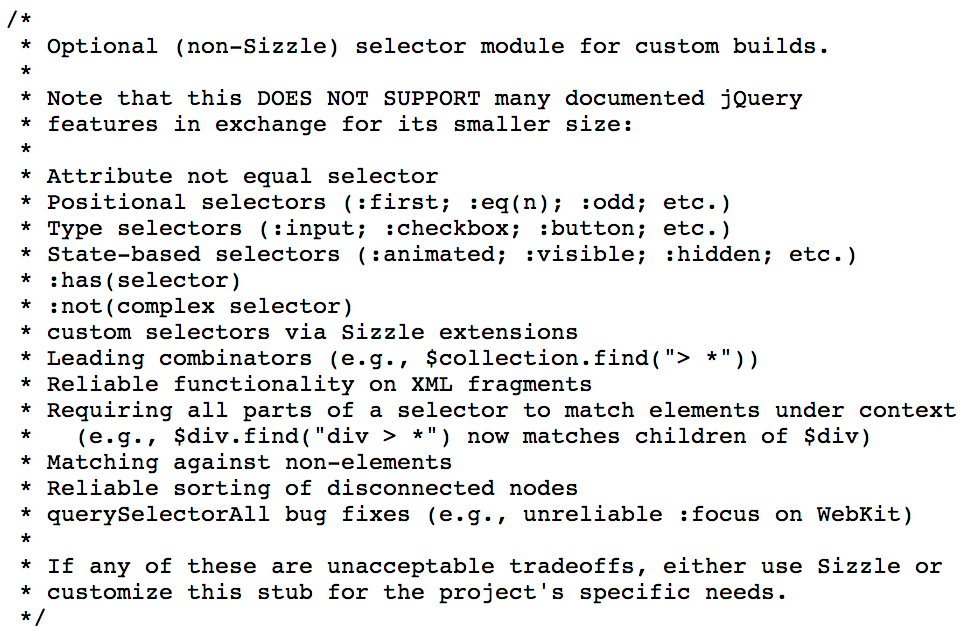Click the "Matching against non-elements" line
The width and height of the screenshot is (972, 632).
249,463
